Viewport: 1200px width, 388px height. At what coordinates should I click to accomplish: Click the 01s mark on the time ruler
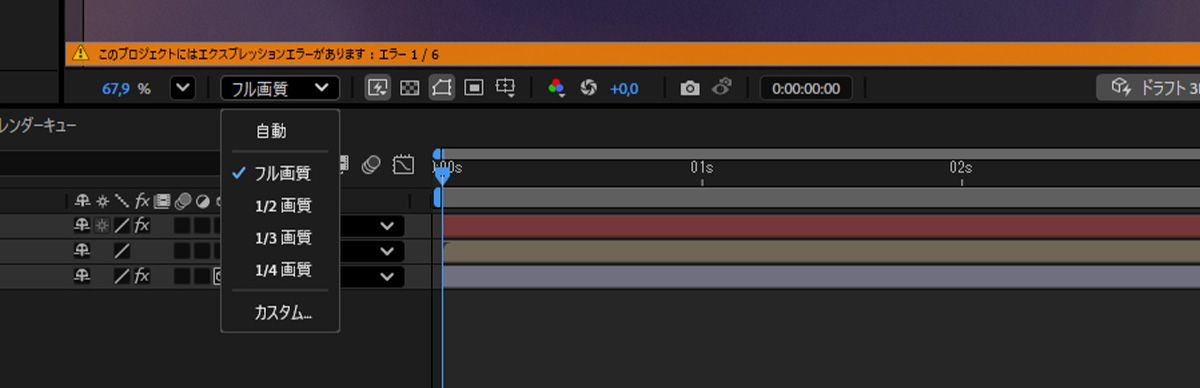coord(701,169)
